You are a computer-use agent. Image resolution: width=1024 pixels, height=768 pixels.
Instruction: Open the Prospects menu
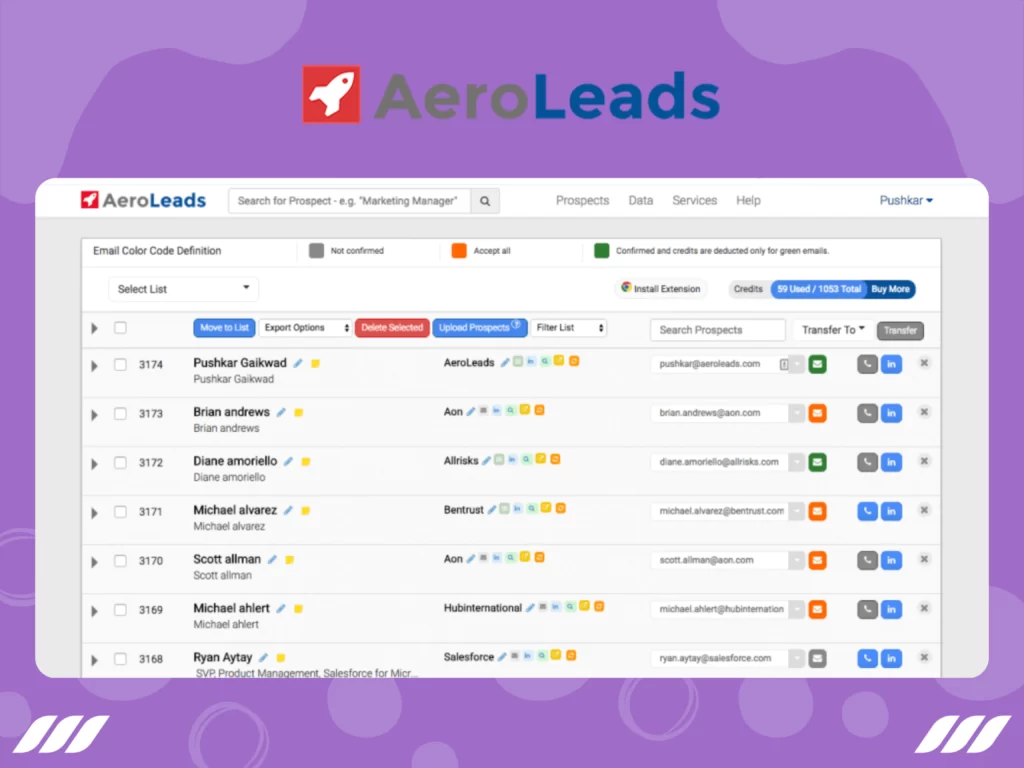point(582,200)
